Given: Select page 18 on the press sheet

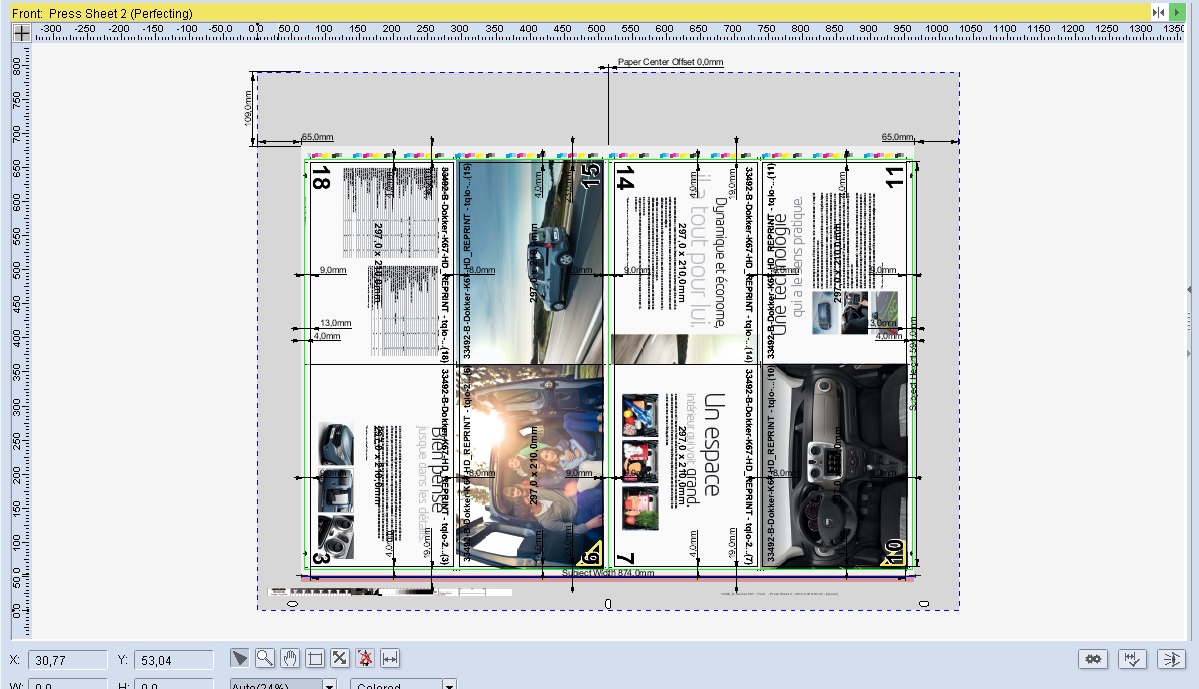Looking at the screenshot, I should (x=382, y=262).
